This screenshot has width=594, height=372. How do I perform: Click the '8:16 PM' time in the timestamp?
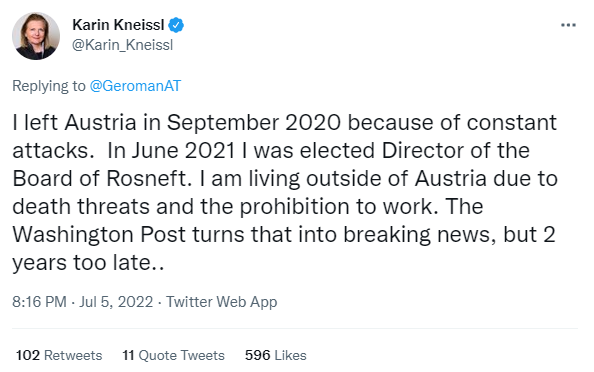[39, 302]
